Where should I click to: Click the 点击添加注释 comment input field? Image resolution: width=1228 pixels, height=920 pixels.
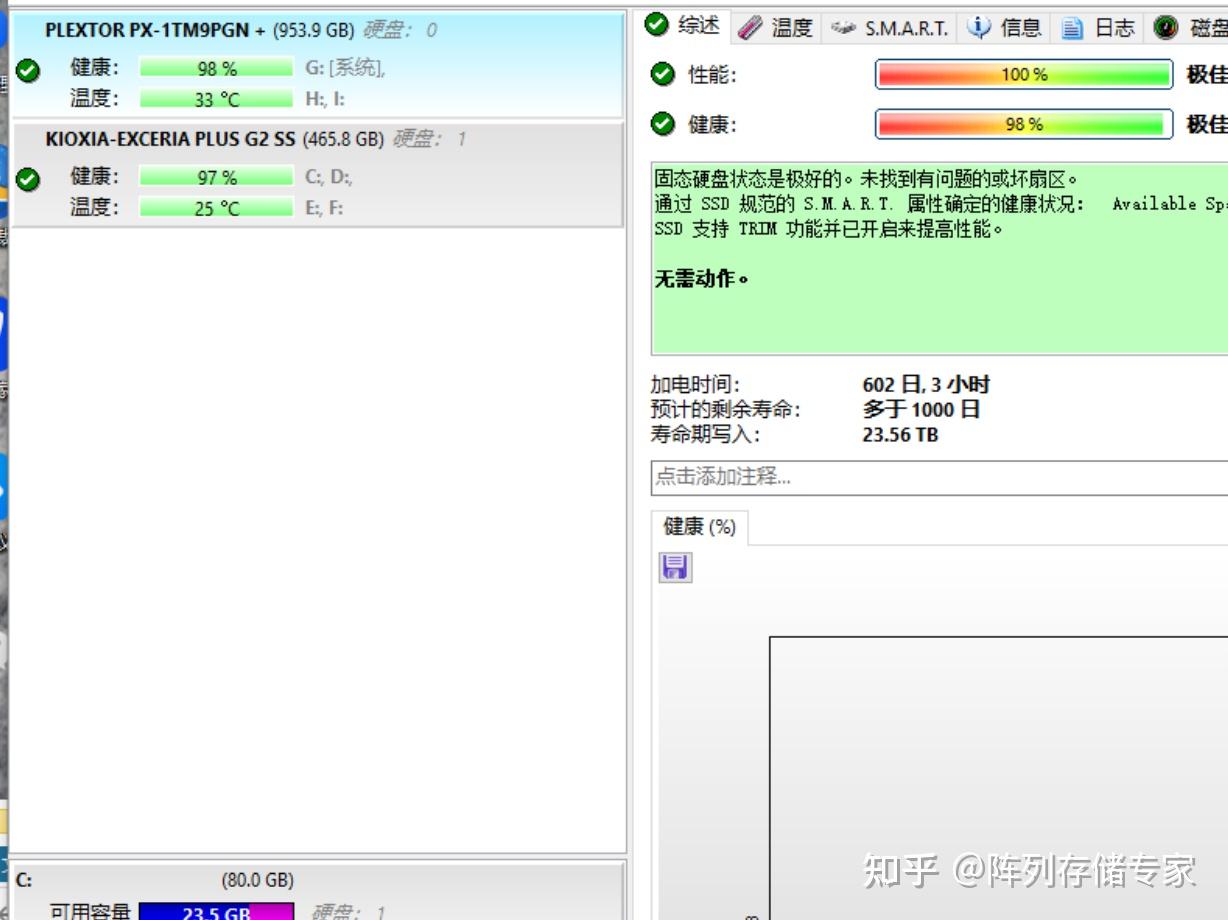[939, 477]
